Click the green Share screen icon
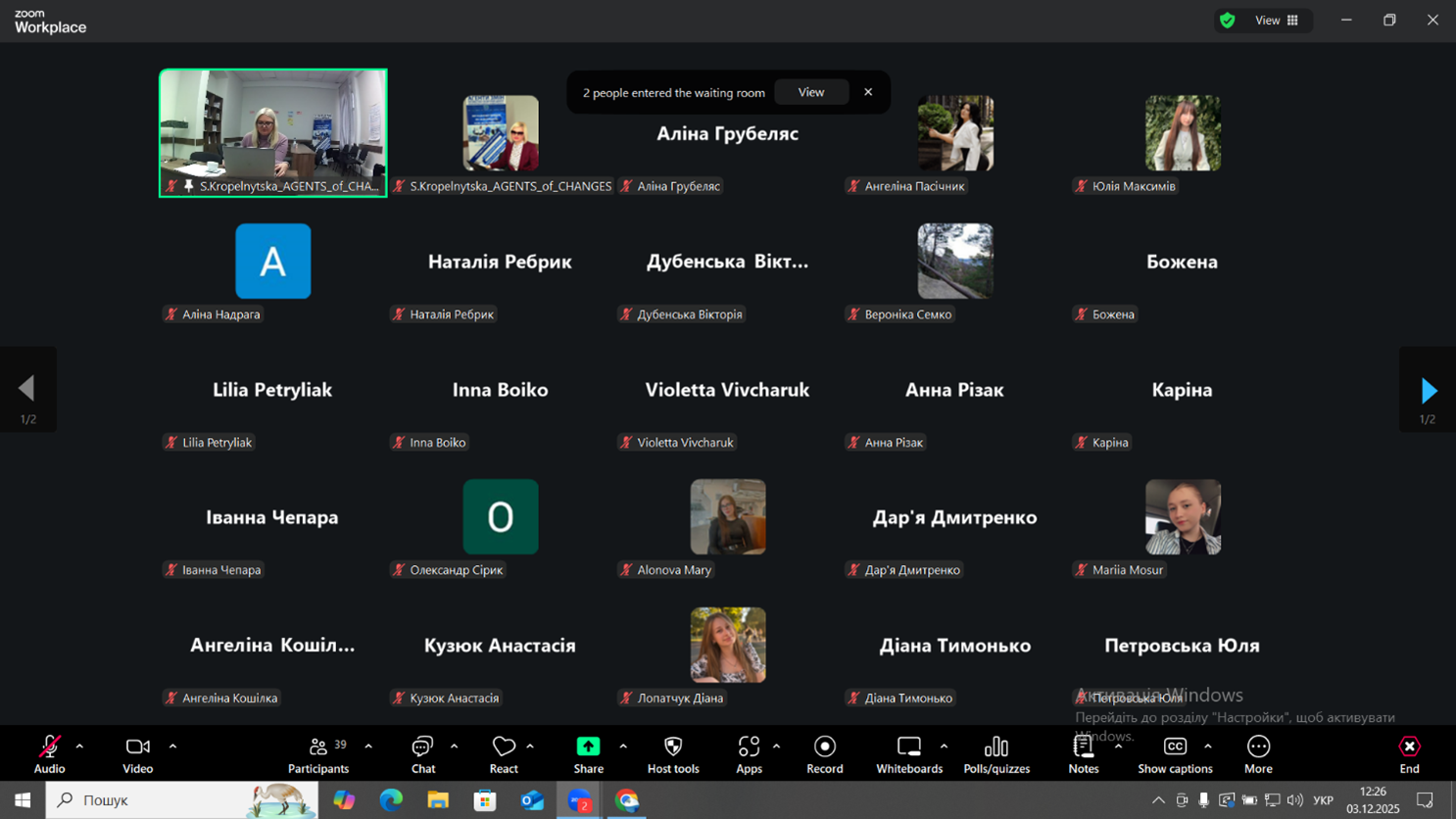 (588, 747)
